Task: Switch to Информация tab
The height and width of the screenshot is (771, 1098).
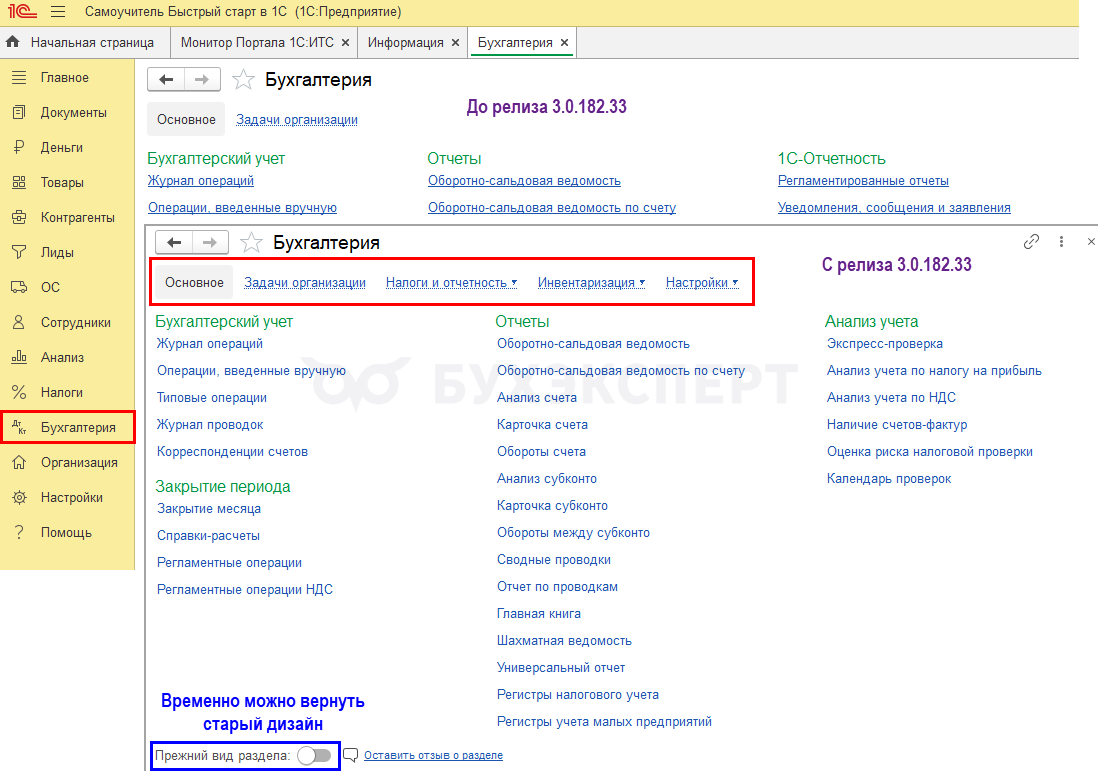Action: coord(405,43)
